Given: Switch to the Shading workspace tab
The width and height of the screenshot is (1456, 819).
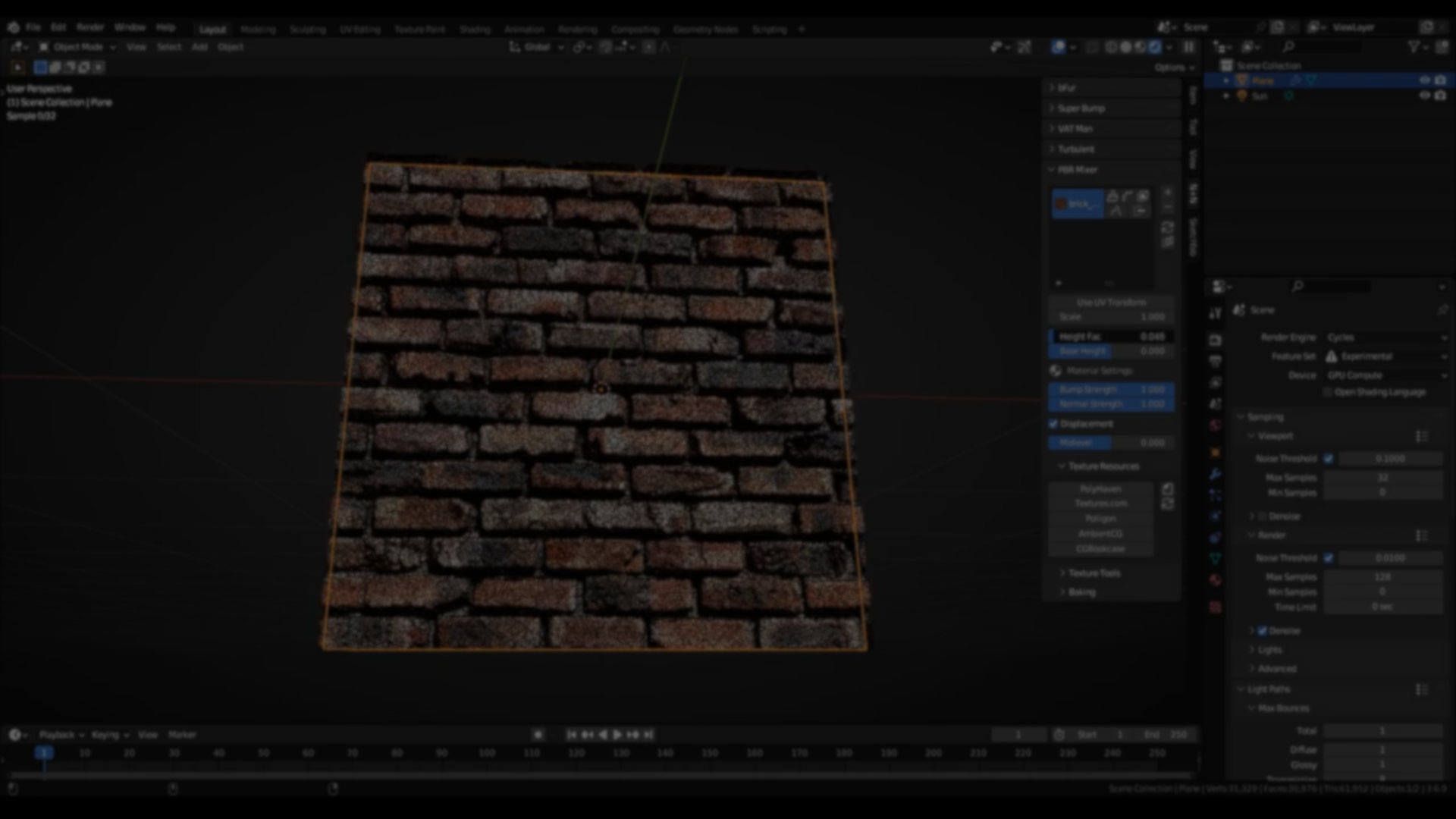Looking at the screenshot, I should pos(475,30).
